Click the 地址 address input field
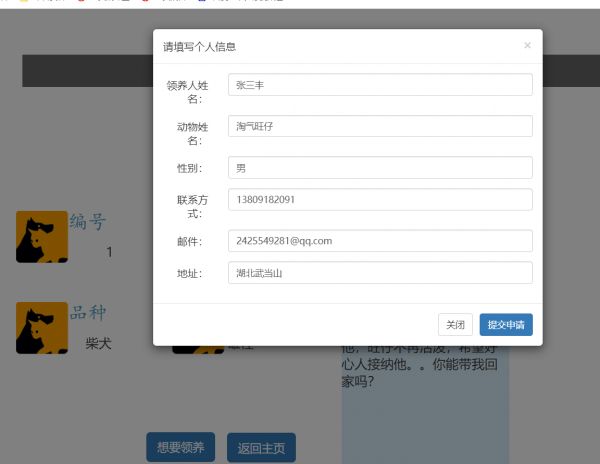Image resolution: width=600 pixels, height=464 pixels. click(x=380, y=273)
